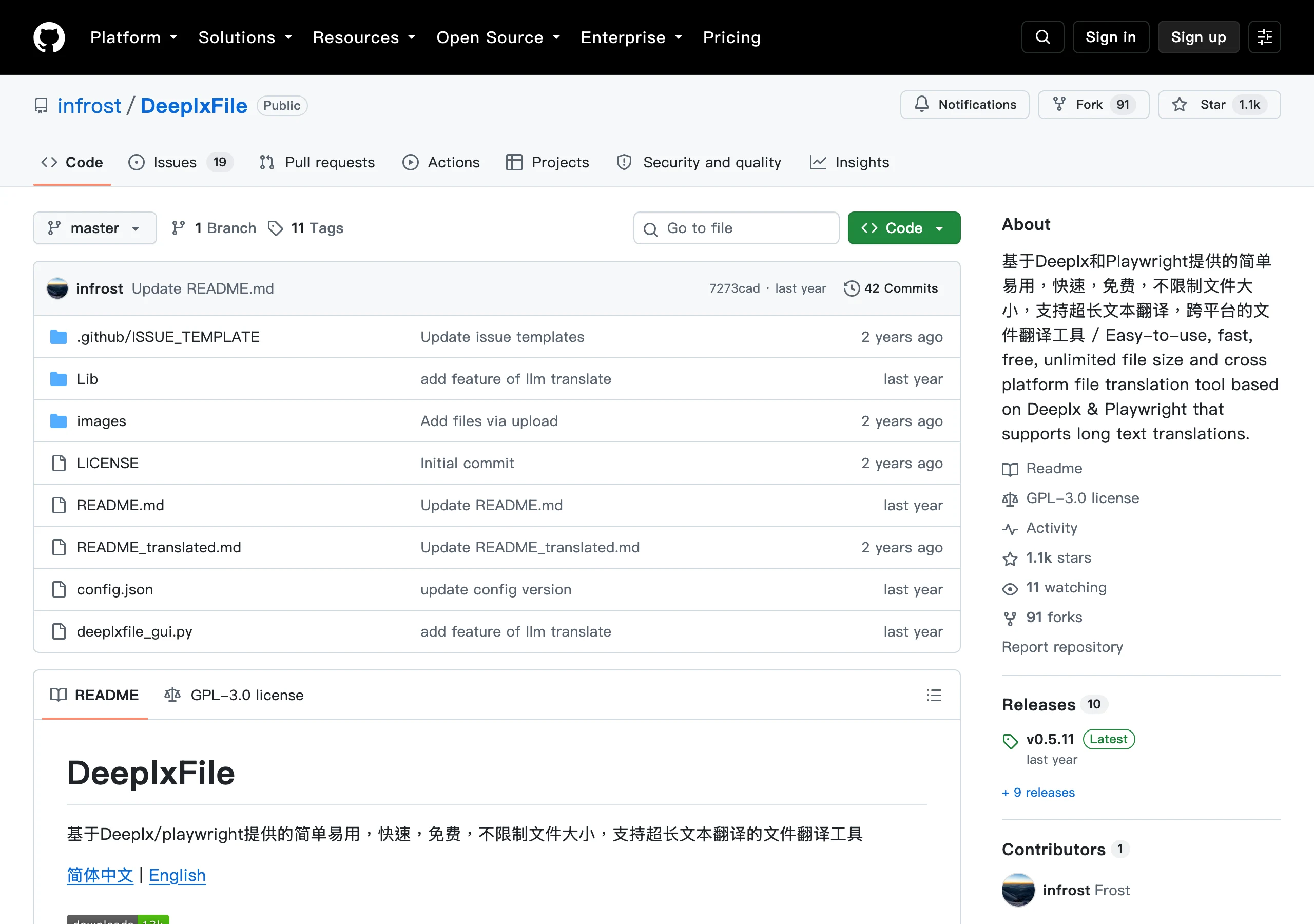Open the English README link

coord(177,876)
